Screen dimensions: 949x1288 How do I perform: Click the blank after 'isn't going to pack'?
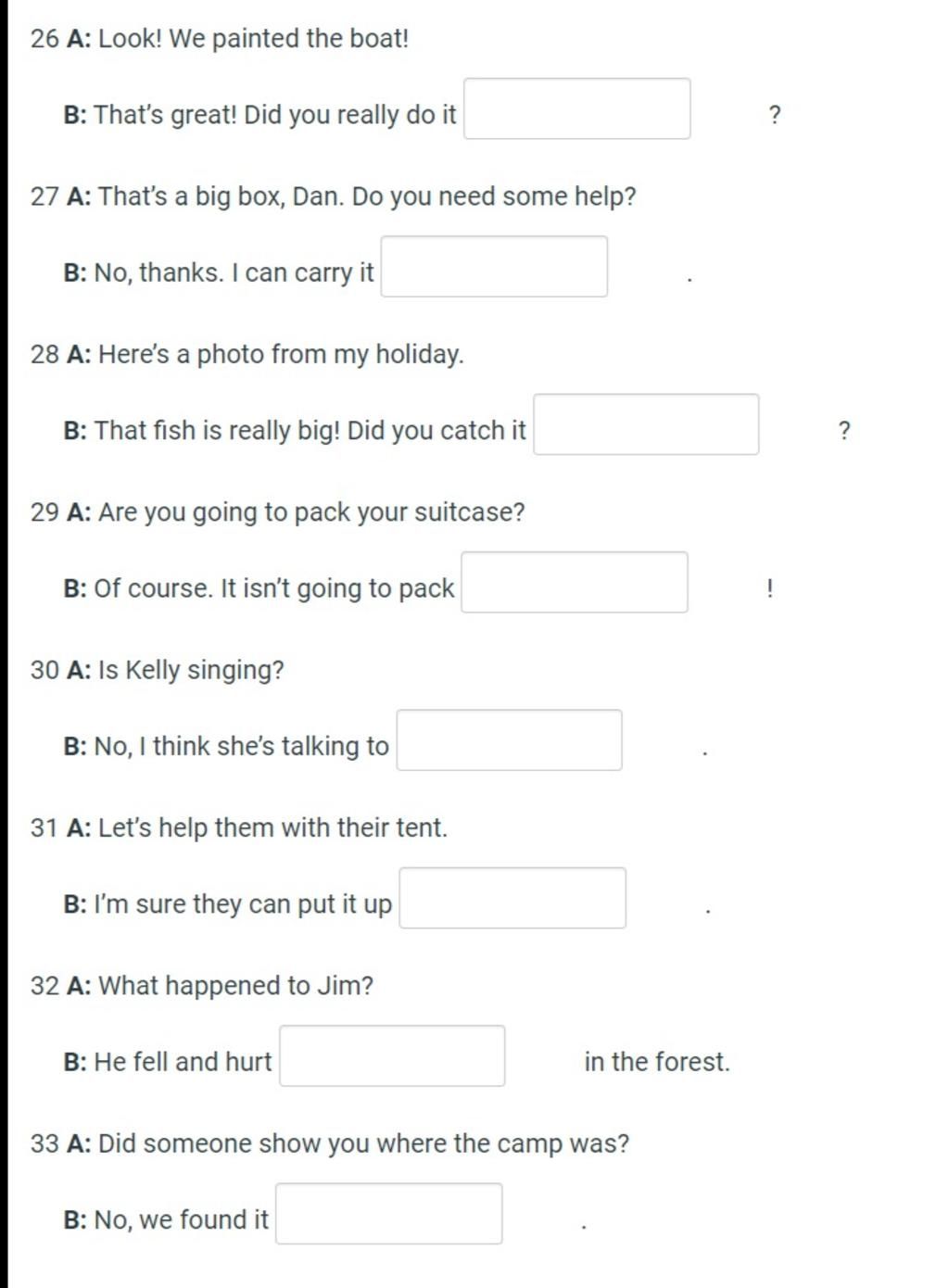click(575, 582)
